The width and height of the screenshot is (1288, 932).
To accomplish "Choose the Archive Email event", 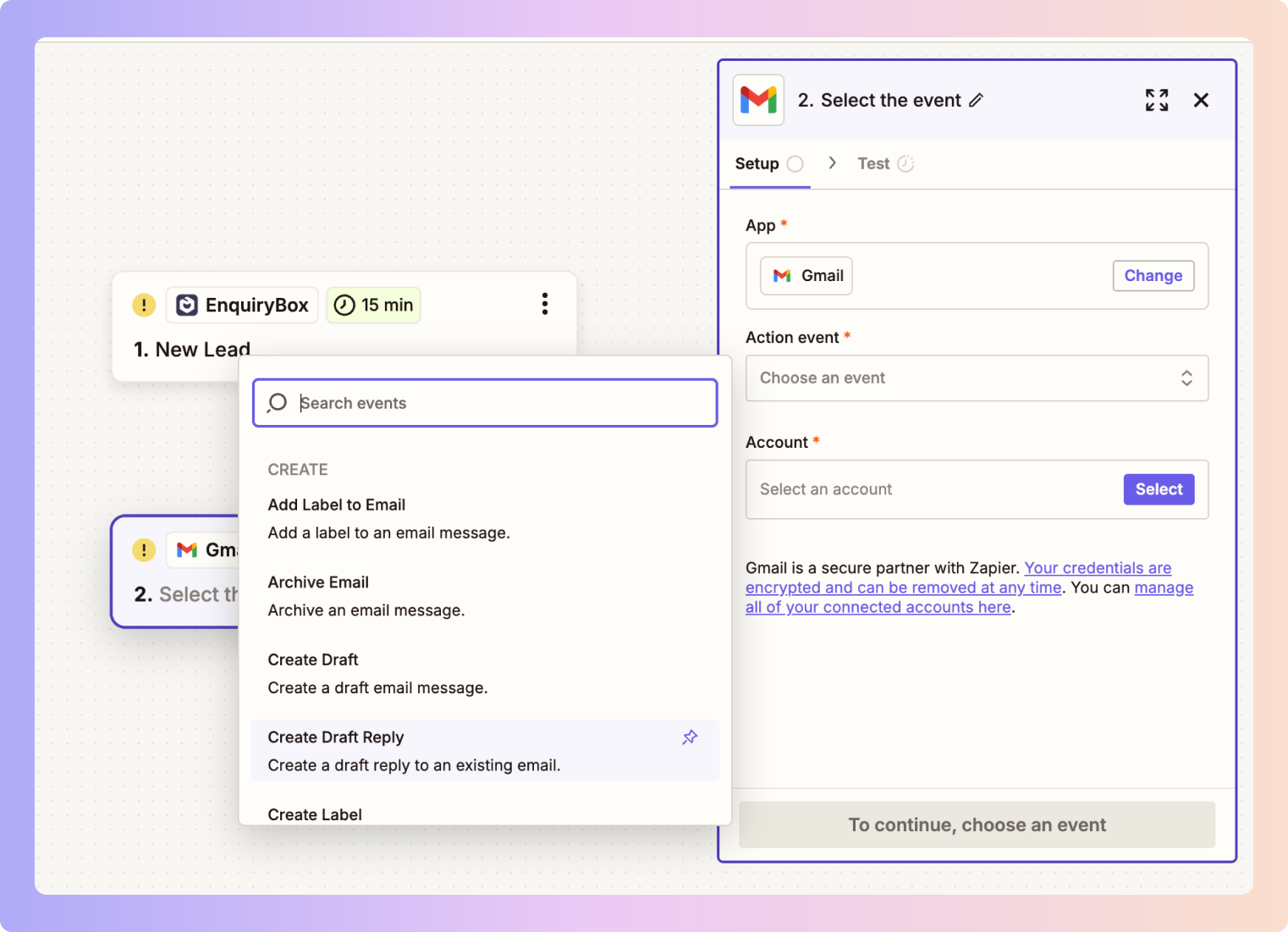I will tap(485, 596).
